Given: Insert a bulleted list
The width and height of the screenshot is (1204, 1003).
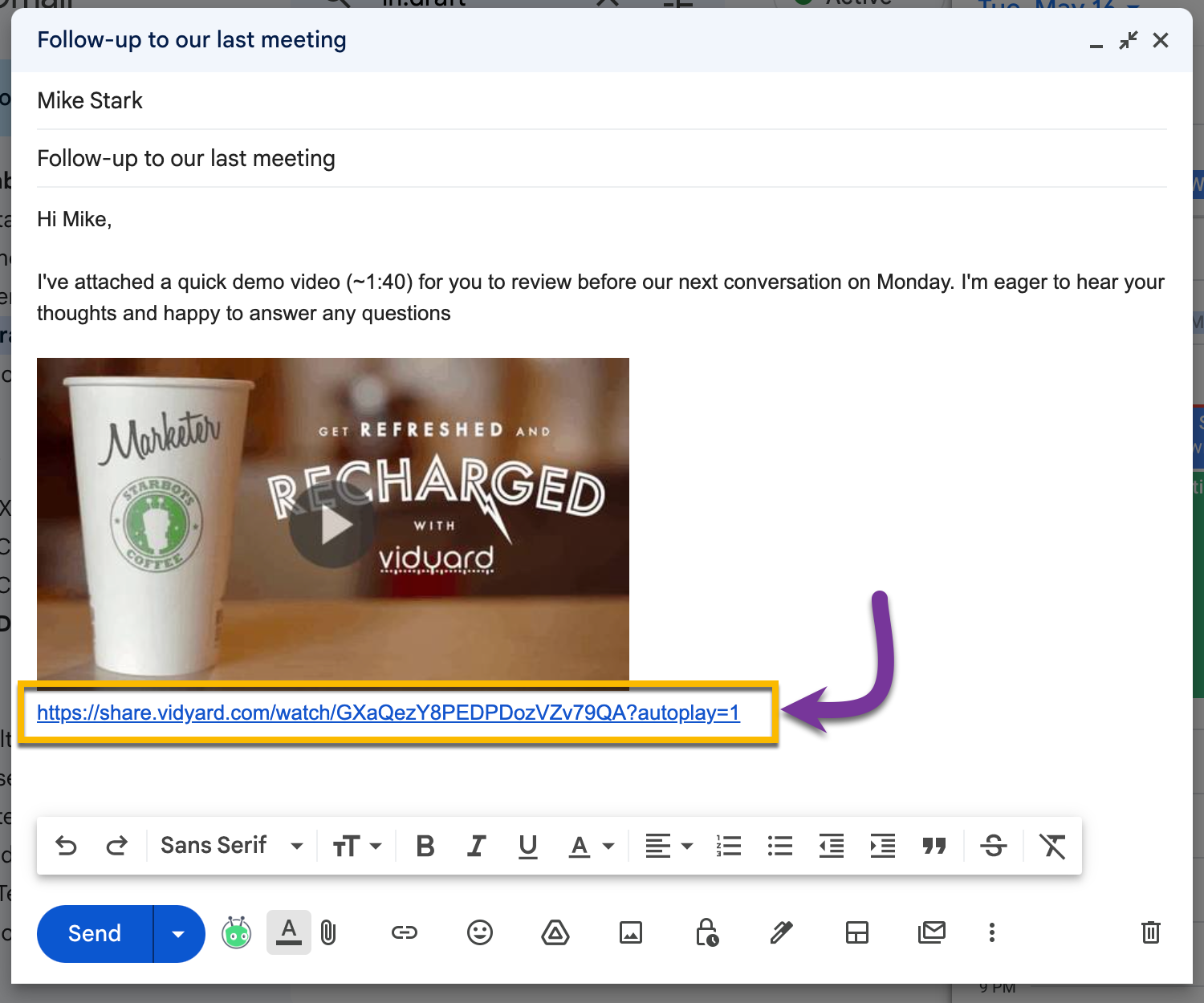Looking at the screenshot, I should [780, 846].
